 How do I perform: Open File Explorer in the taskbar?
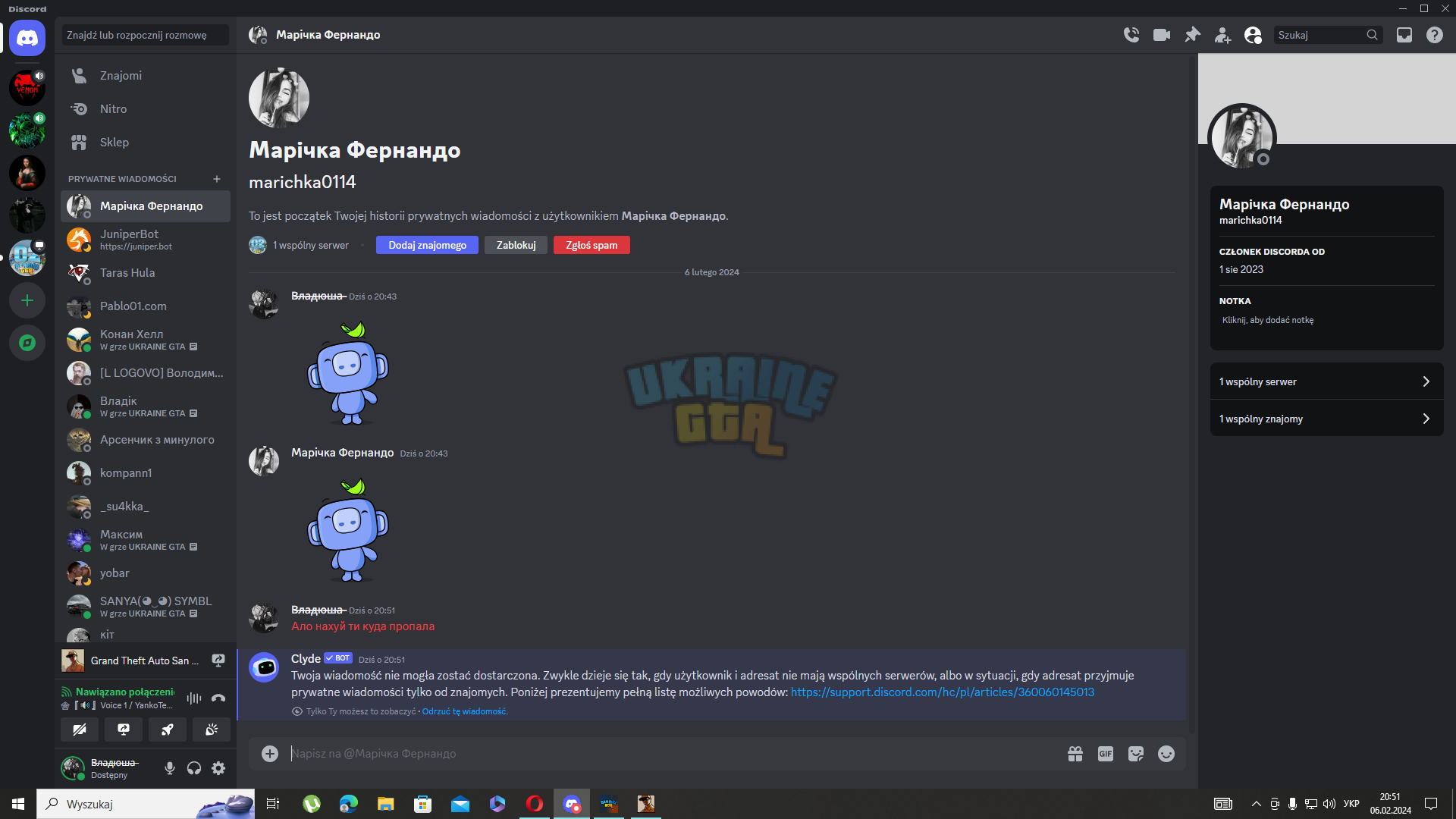point(386,804)
